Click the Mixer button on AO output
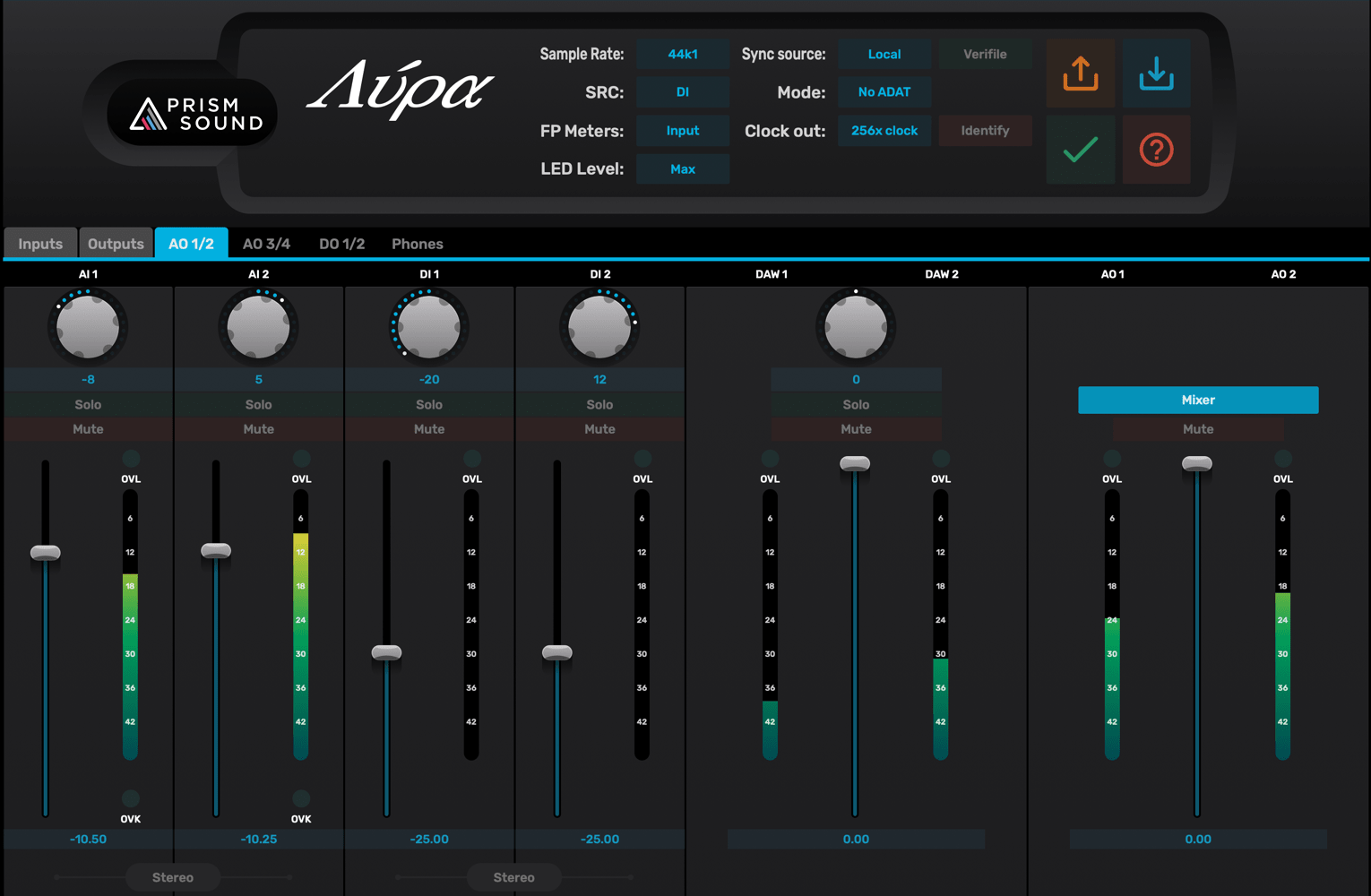The height and width of the screenshot is (896, 1371). 1198,400
